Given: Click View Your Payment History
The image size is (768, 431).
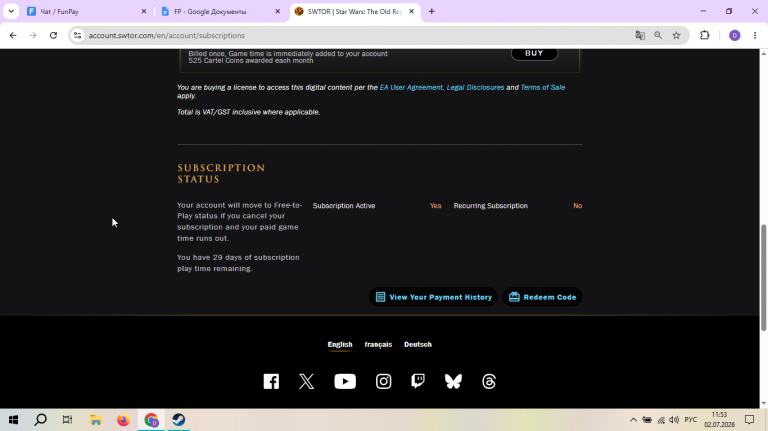Looking at the screenshot, I should [x=433, y=297].
